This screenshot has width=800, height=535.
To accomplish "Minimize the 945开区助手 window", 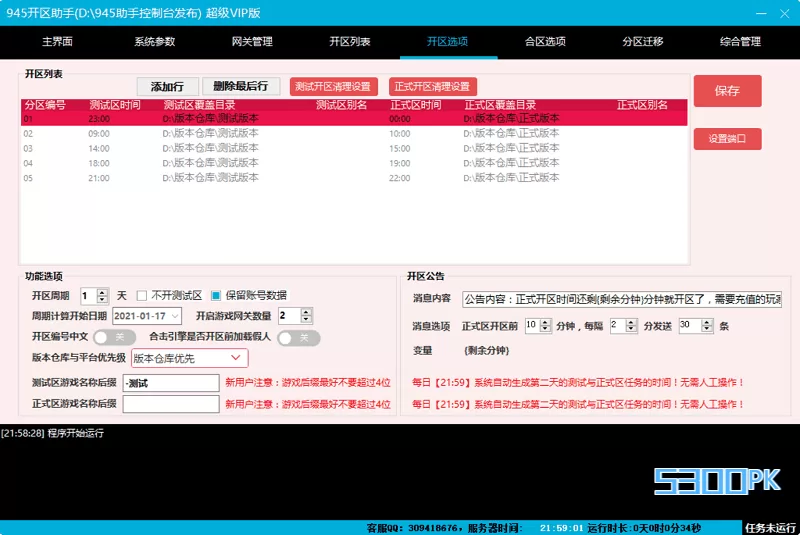I will 761,13.
